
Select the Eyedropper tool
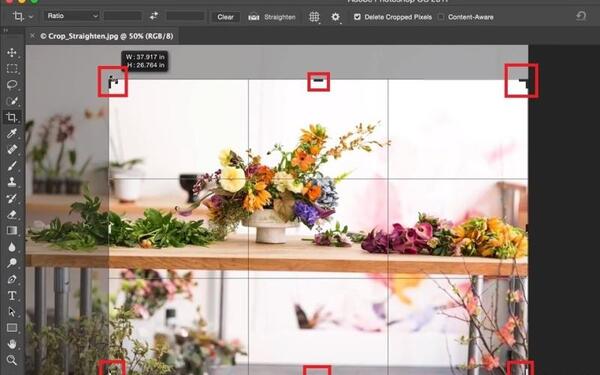click(x=12, y=133)
